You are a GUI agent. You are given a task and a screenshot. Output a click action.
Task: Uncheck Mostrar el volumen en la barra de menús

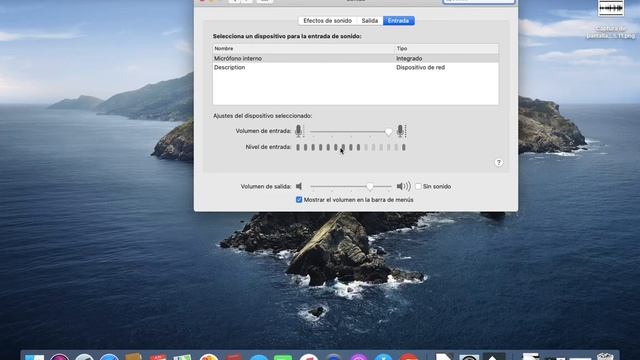[x=299, y=200]
